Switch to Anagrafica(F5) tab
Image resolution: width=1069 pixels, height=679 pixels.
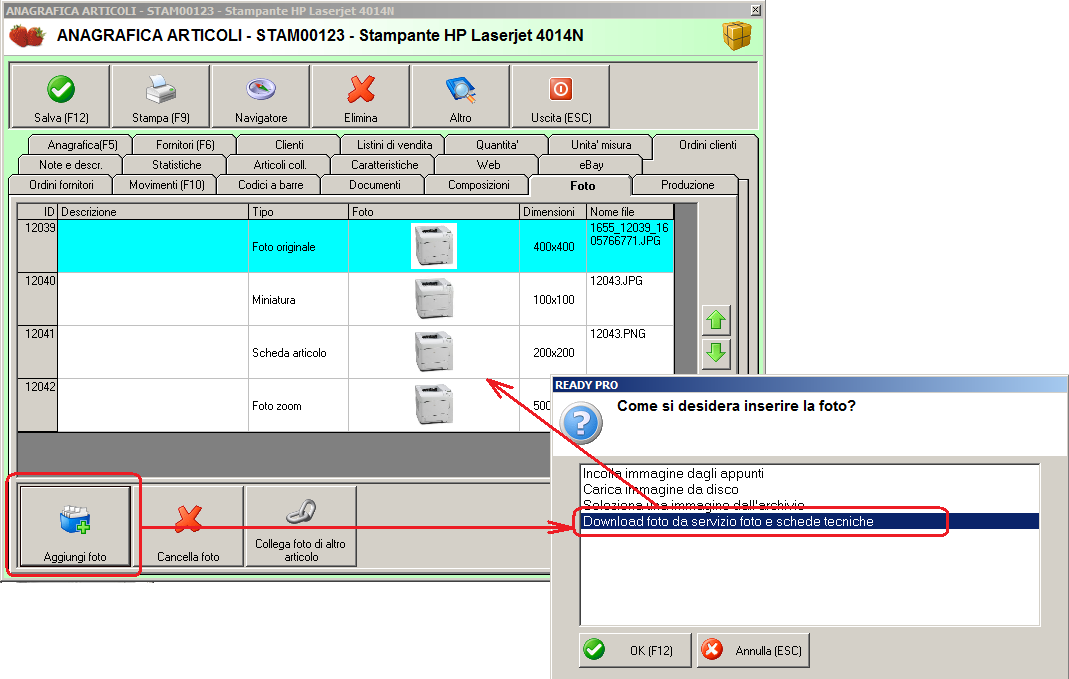(82, 145)
